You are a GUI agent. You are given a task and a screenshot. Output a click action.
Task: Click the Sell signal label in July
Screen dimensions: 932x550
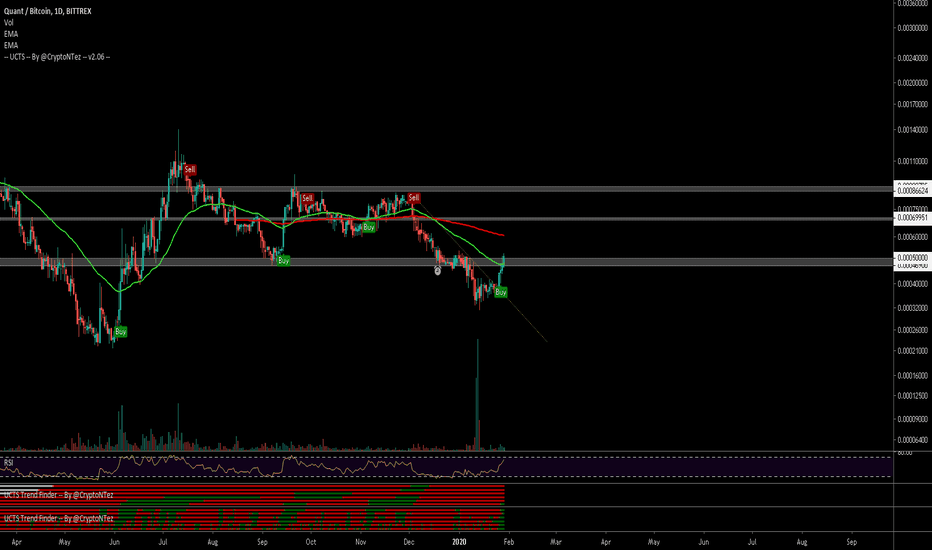(190, 169)
